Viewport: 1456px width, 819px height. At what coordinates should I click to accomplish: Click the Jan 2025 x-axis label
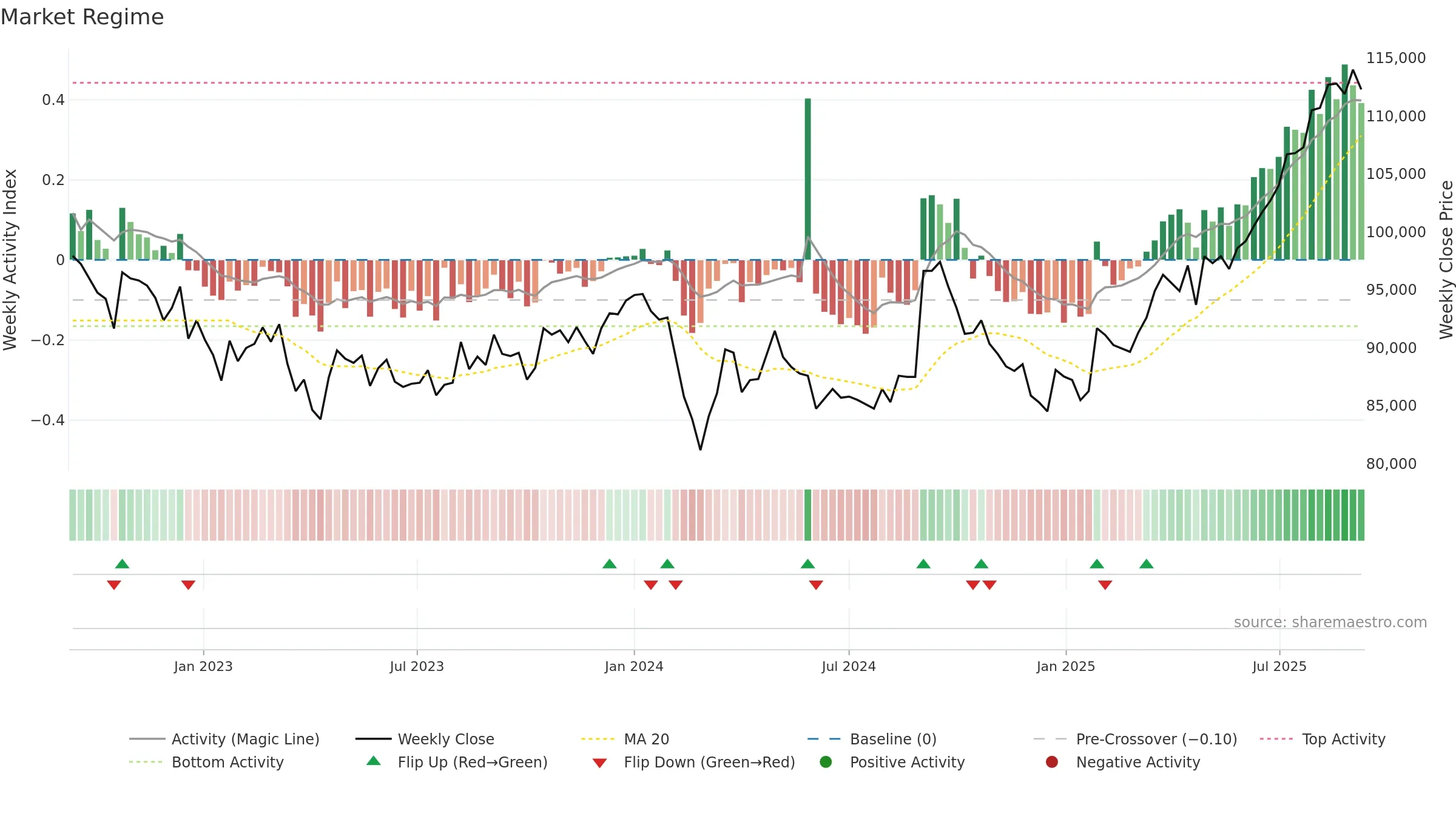click(1066, 667)
